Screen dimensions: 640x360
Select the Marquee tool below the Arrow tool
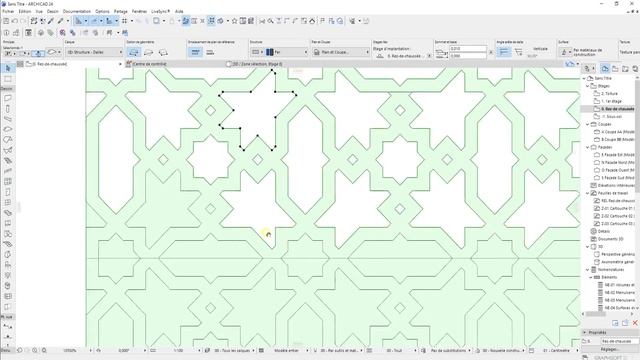[8, 79]
